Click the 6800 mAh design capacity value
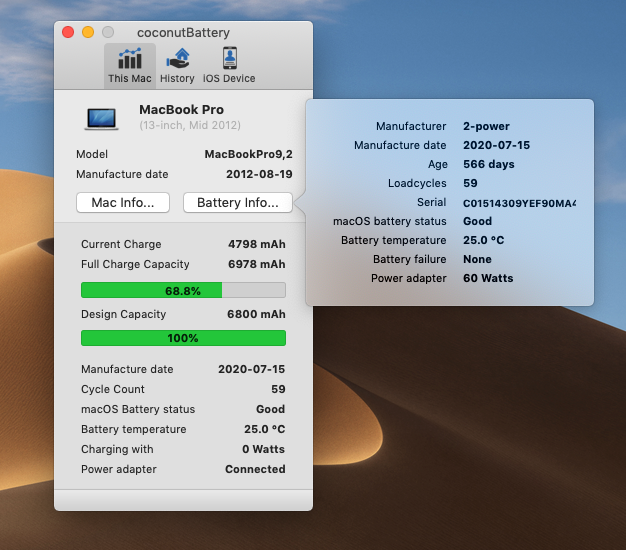The height and width of the screenshot is (550, 626). click(256, 314)
